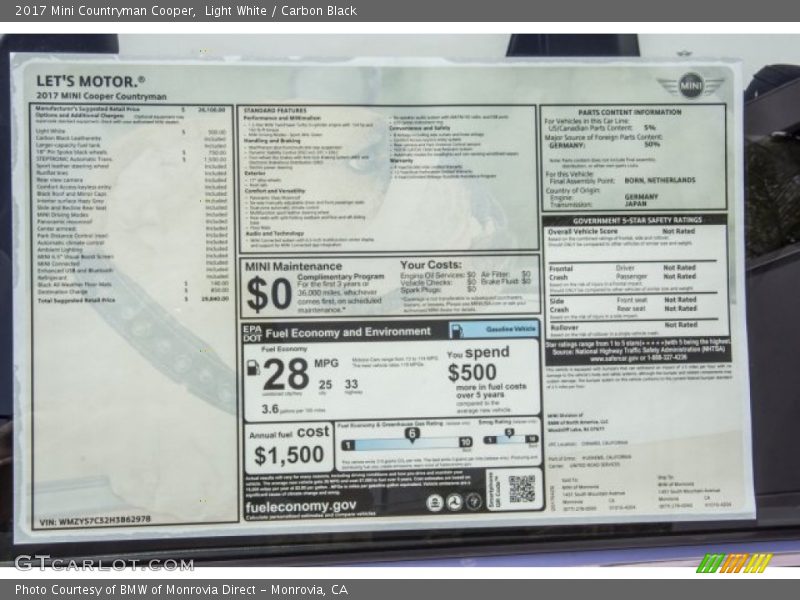The image size is (800, 600).
Task: Click the gas pump icon in Gasoline Vehicle badge
Action: coord(457,331)
